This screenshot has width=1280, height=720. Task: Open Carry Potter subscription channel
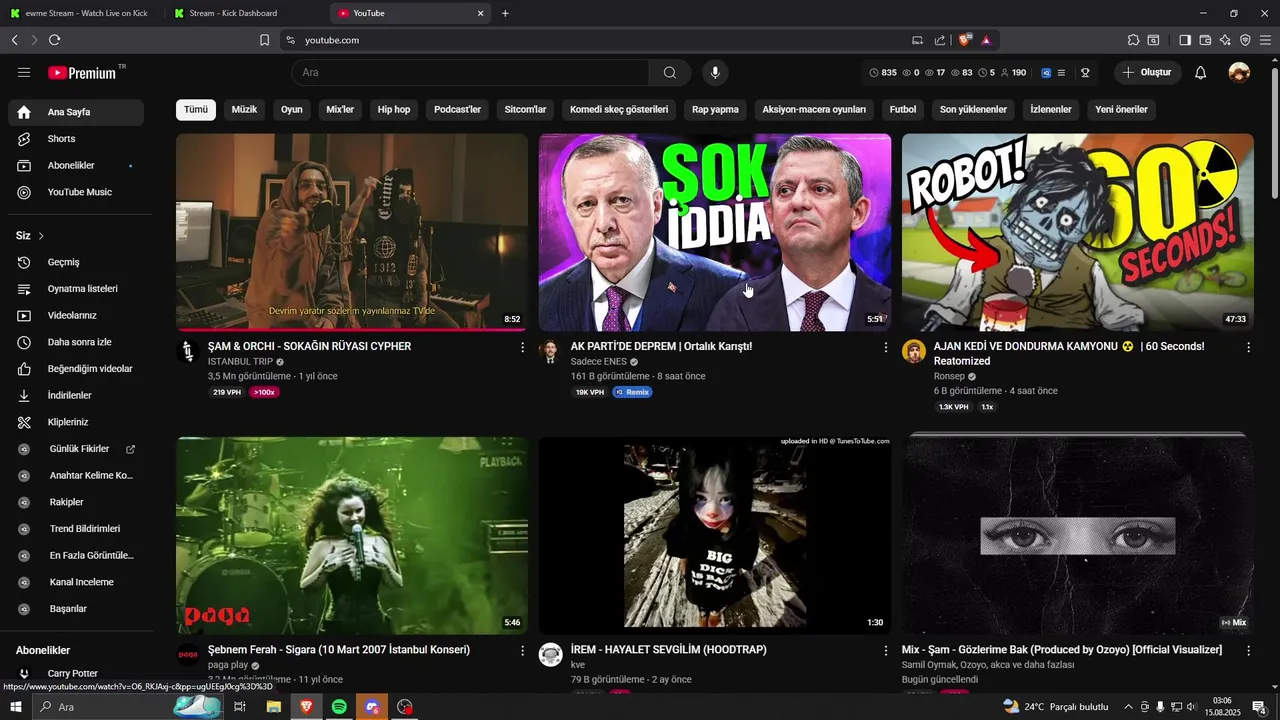click(x=76, y=674)
